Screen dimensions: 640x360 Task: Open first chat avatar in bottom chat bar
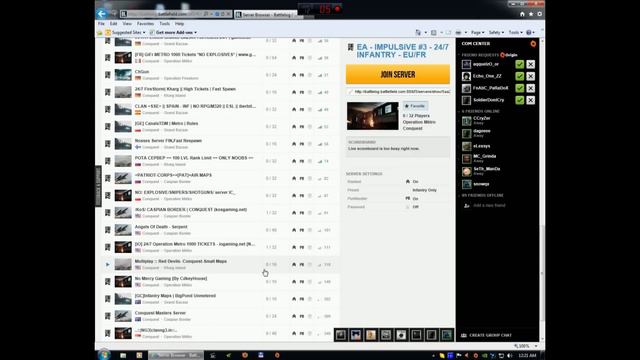tap(341, 335)
